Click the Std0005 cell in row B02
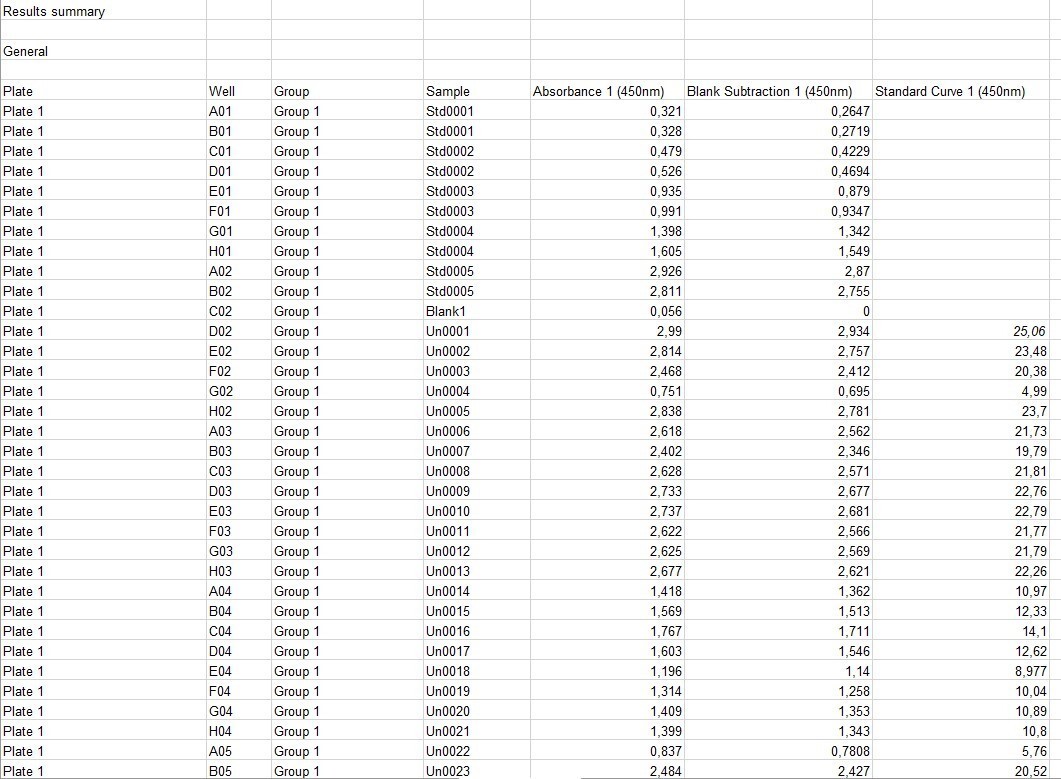 [477, 291]
